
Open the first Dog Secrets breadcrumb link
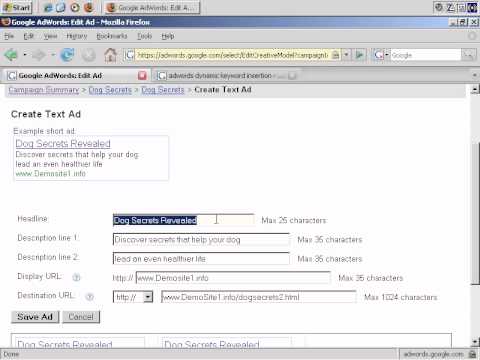point(110,90)
